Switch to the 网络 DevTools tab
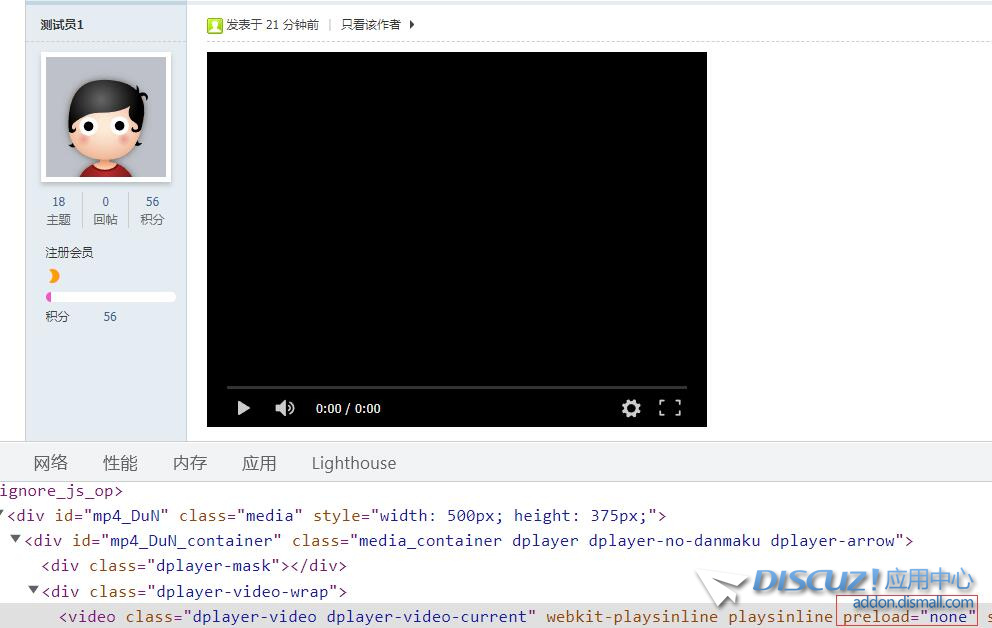992x628 pixels. coord(51,463)
